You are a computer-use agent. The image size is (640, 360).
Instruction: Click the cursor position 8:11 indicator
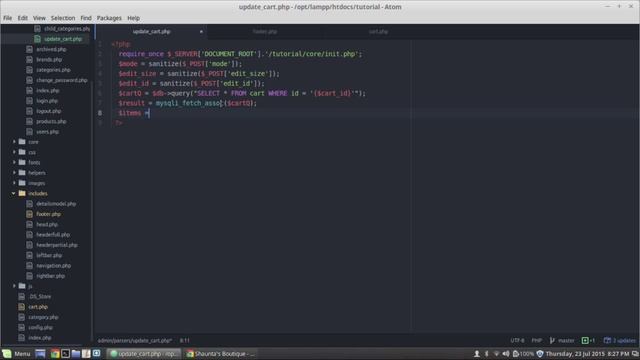point(185,340)
